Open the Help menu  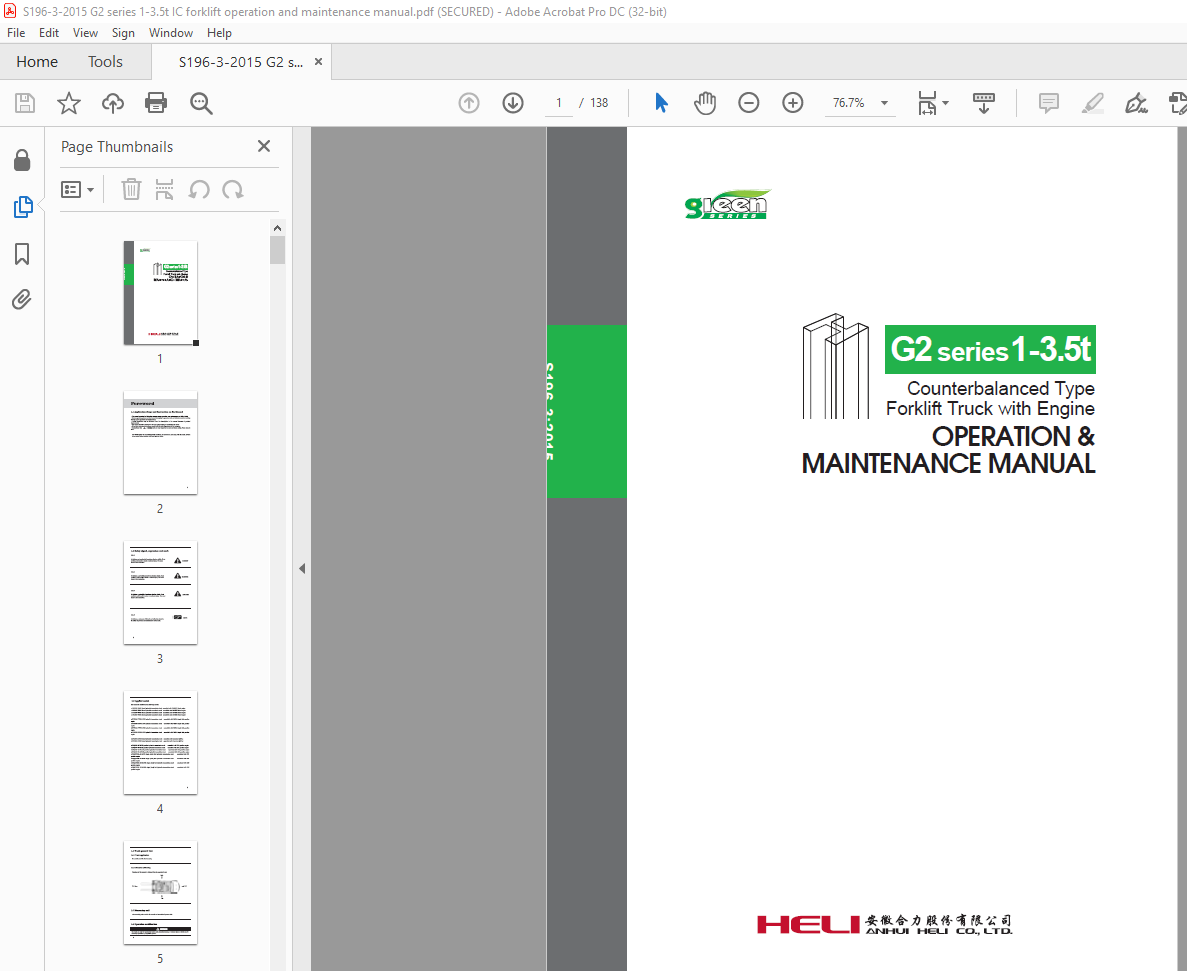tap(220, 33)
